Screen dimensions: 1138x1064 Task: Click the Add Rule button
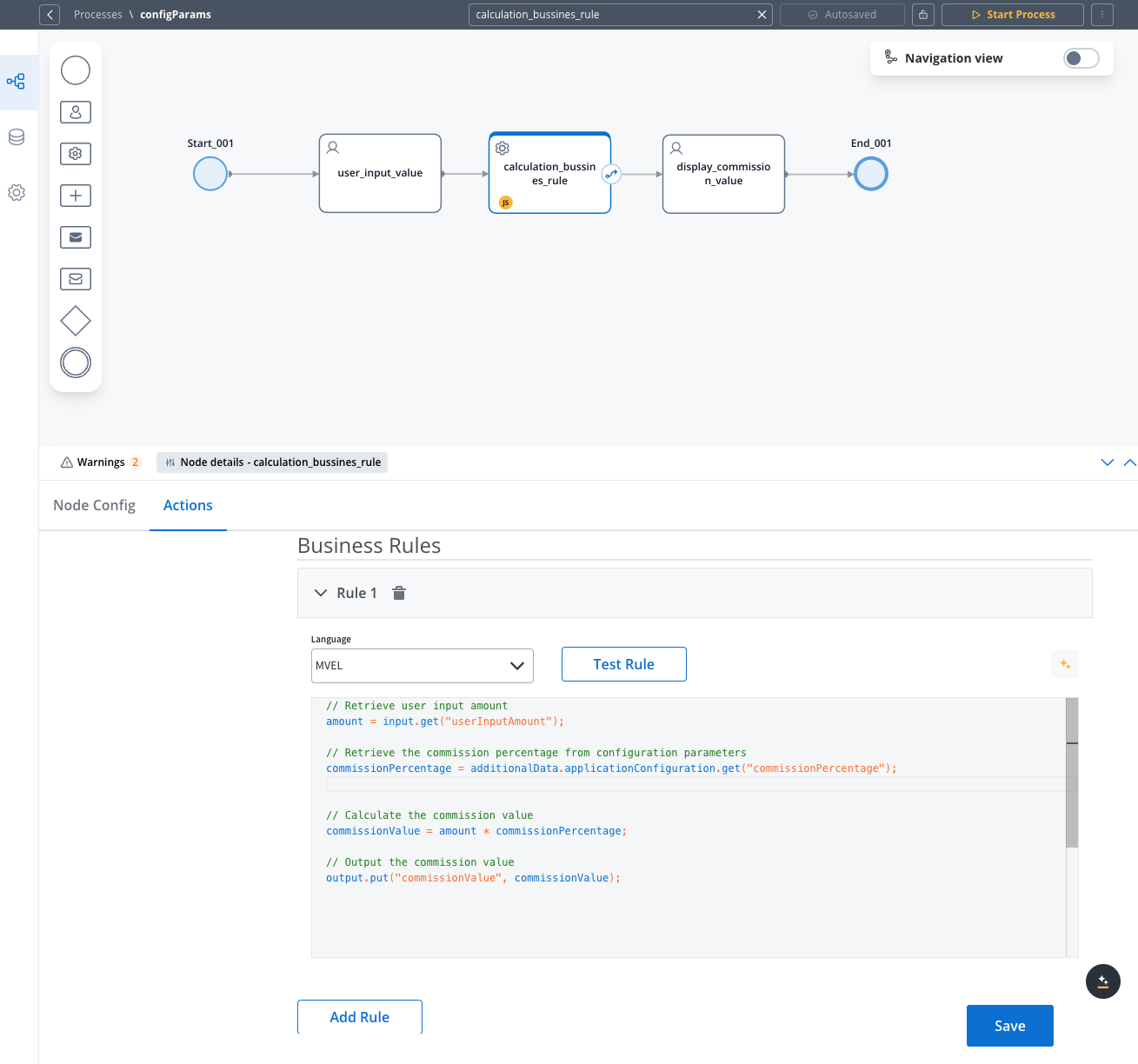pyautogui.click(x=360, y=1017)
